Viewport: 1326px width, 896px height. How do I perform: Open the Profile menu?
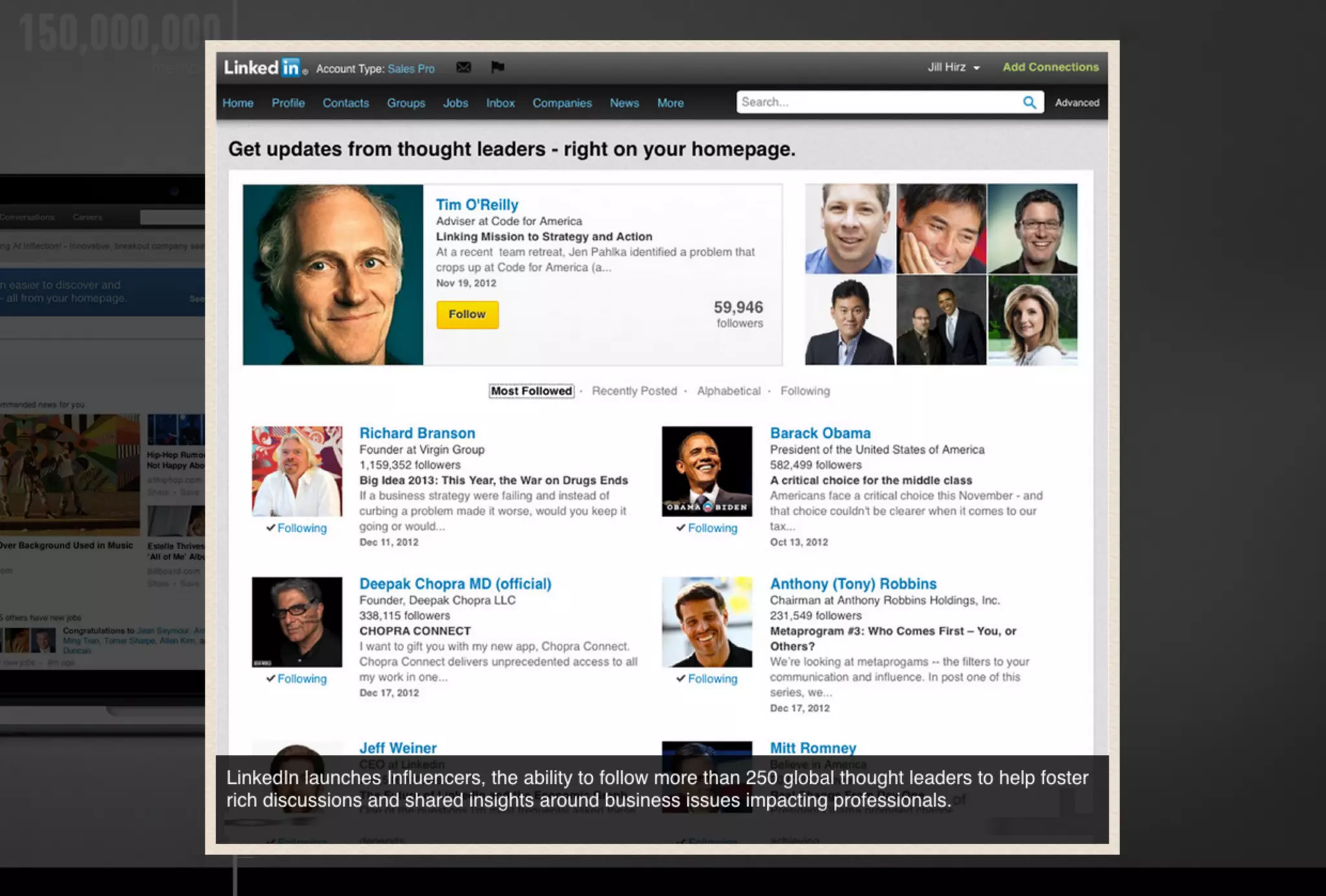(288, 103)
